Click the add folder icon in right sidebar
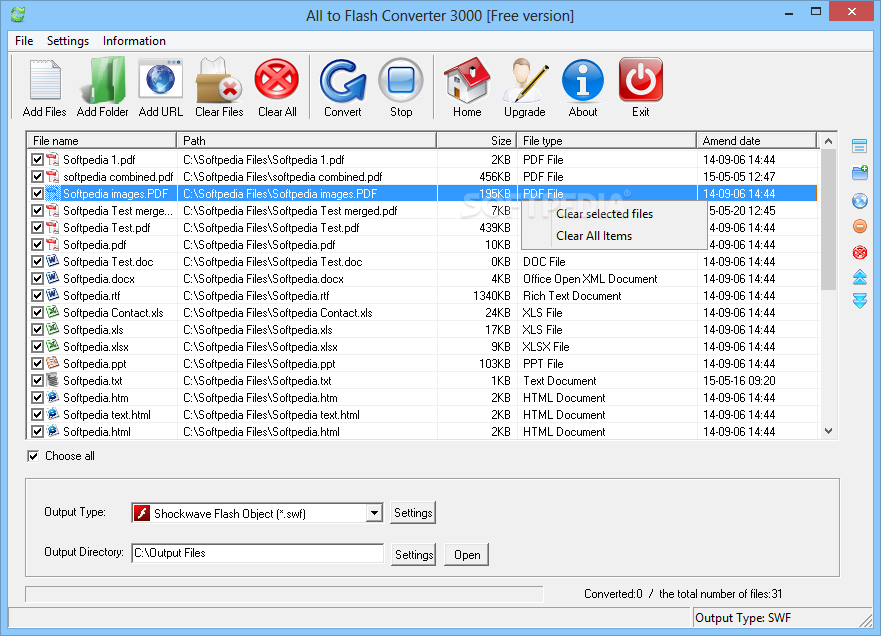Image resolution: width=881 pixels, height=636 pixels. click(x=860, y=172)
